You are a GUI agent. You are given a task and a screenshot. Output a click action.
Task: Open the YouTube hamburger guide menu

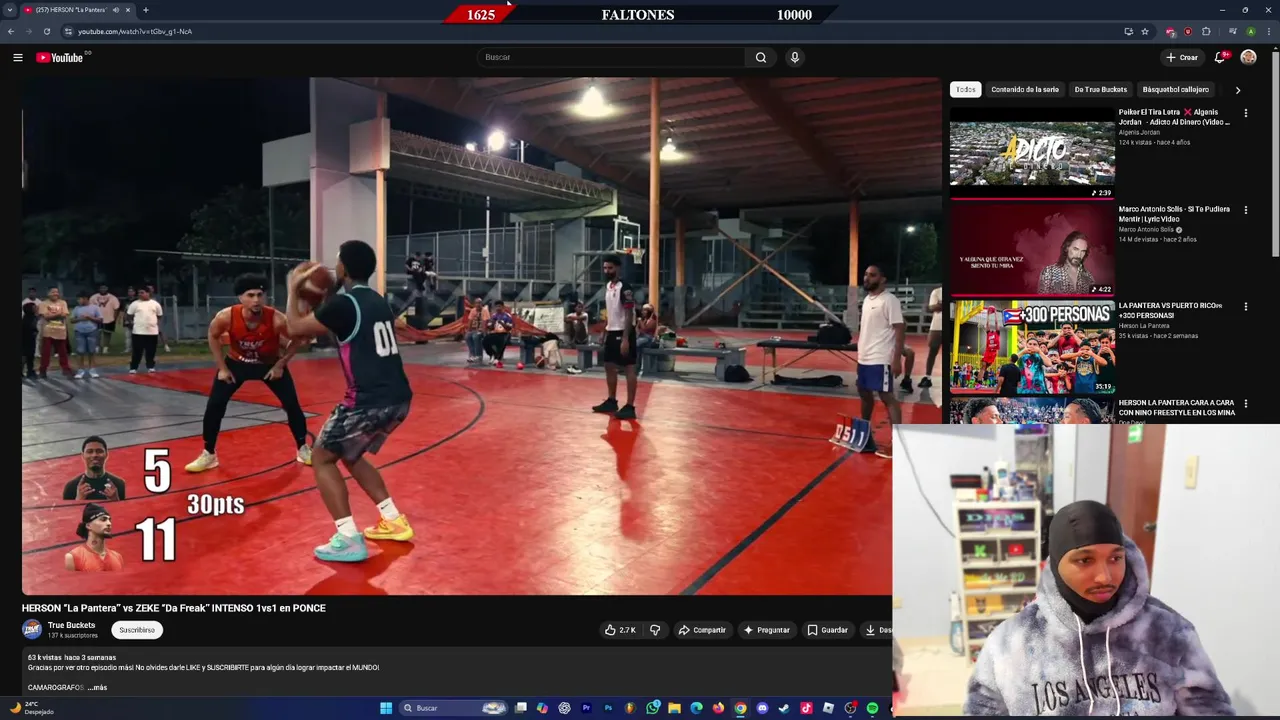17,57
